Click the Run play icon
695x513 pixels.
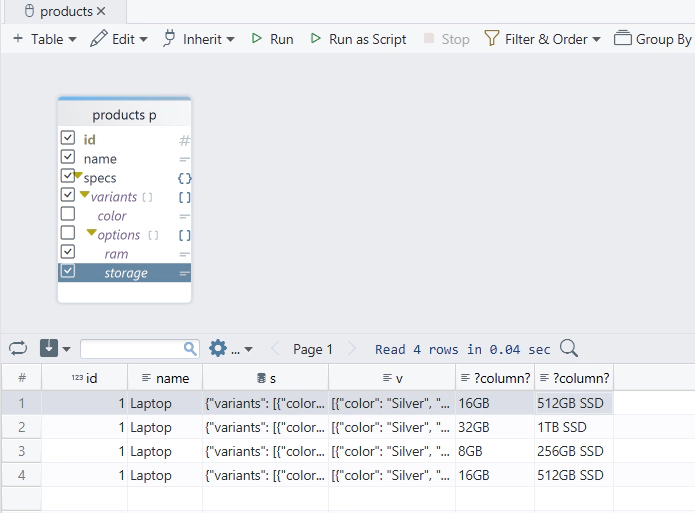tap(257, 39)
